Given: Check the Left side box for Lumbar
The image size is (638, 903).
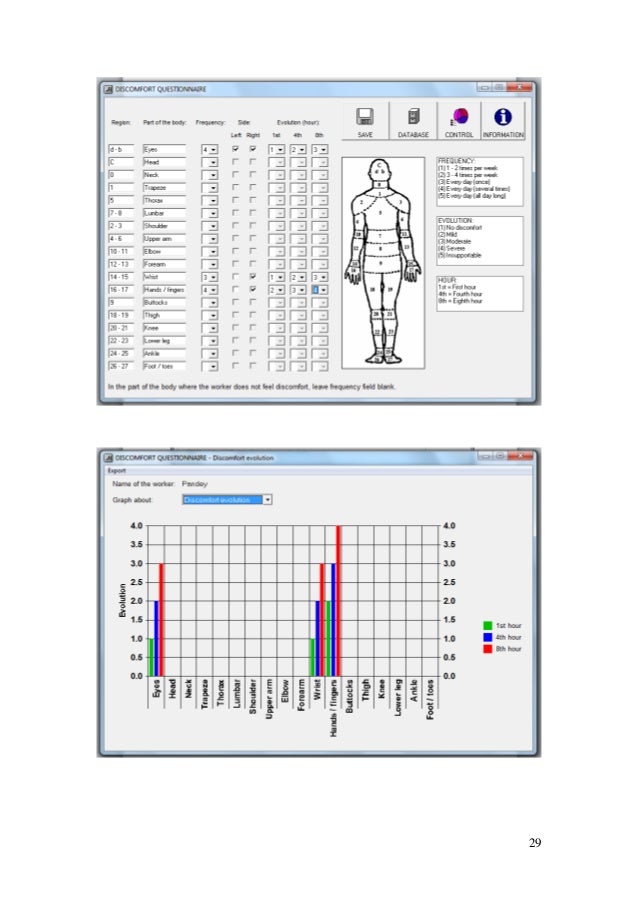Looking at the screenshot, I should (236, 213).
